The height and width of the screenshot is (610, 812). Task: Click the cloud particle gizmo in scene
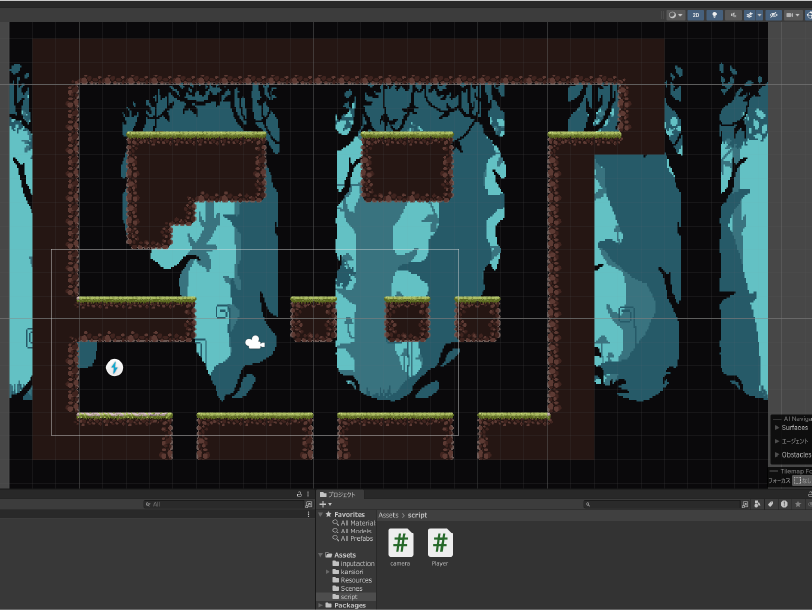coord(255,343)
